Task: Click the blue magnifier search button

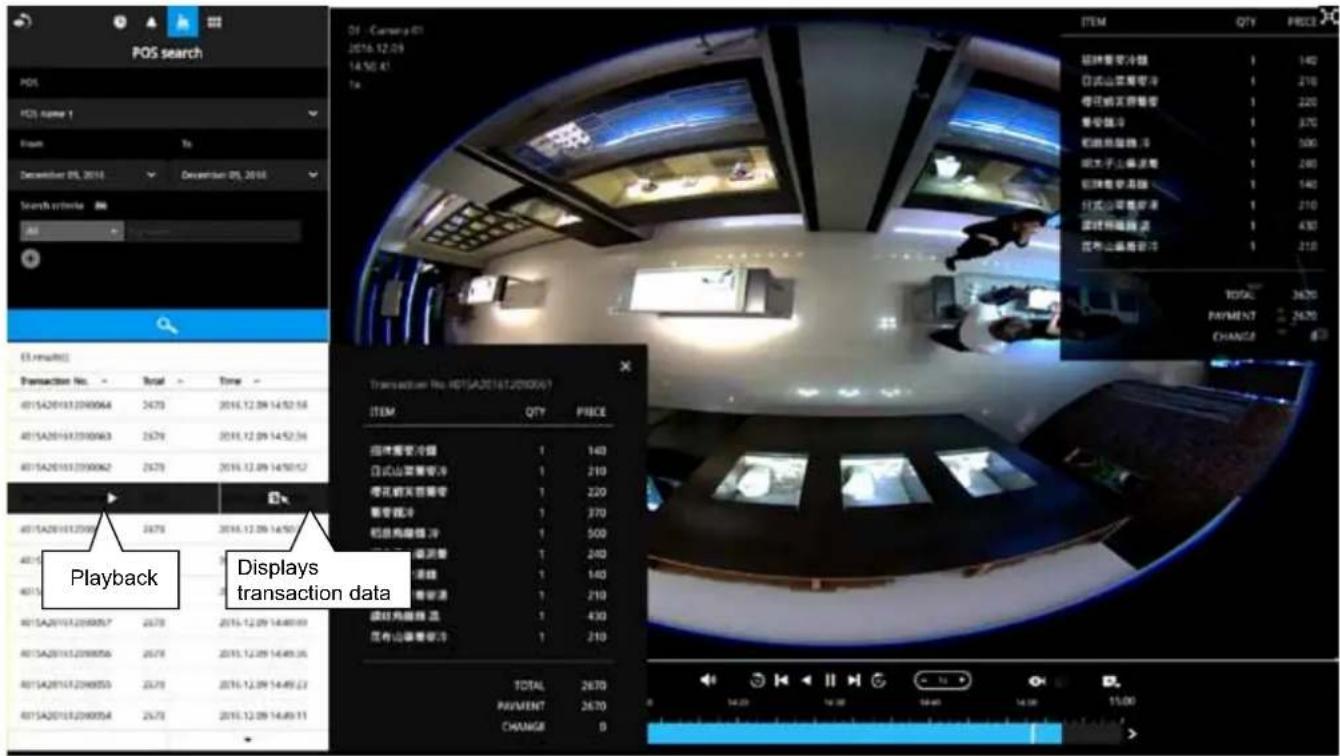Action: point(167,324)
